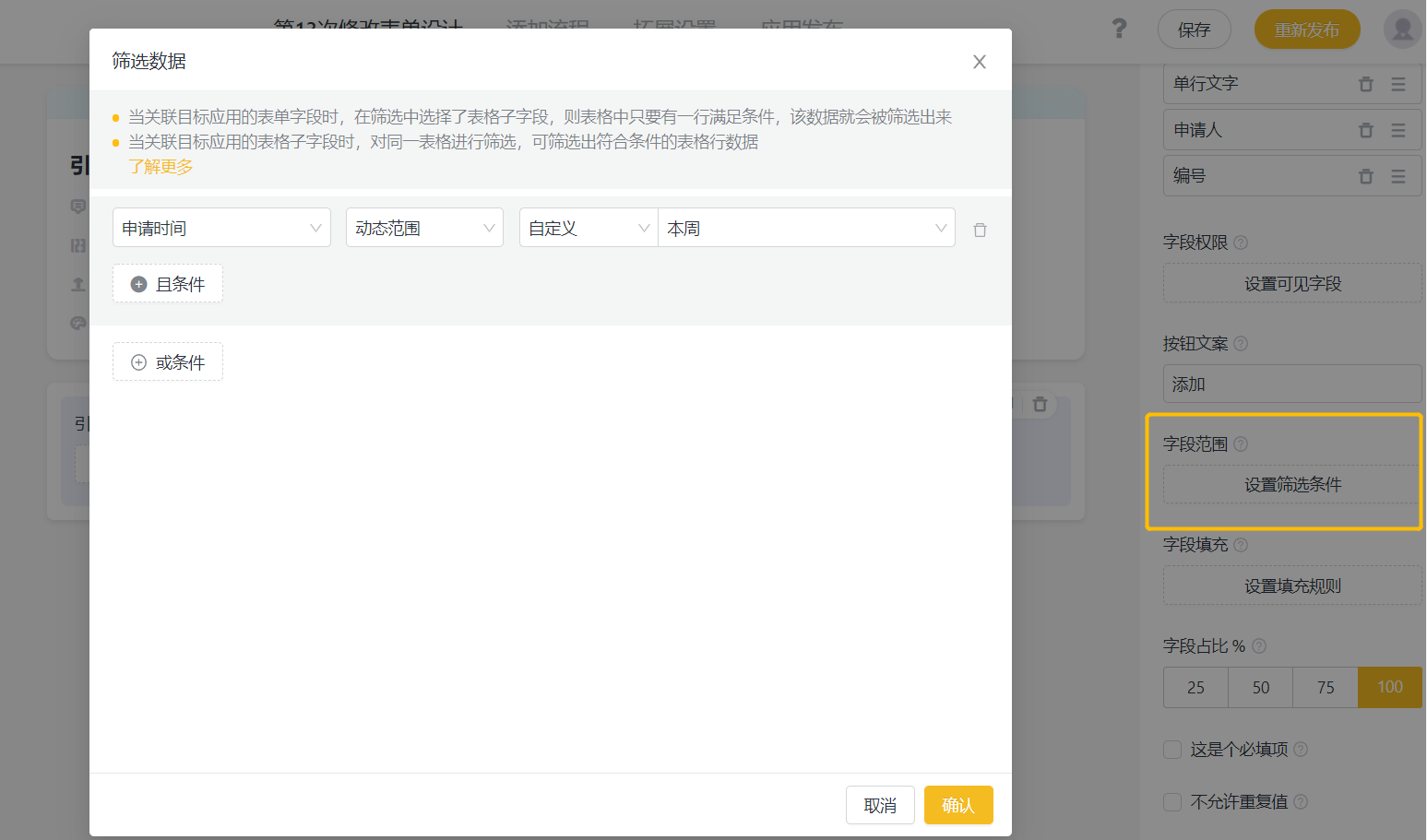Screen dimensions: 1427x840
Task: Click 设置筛选条件 button
Action: tap(1292, 484)
